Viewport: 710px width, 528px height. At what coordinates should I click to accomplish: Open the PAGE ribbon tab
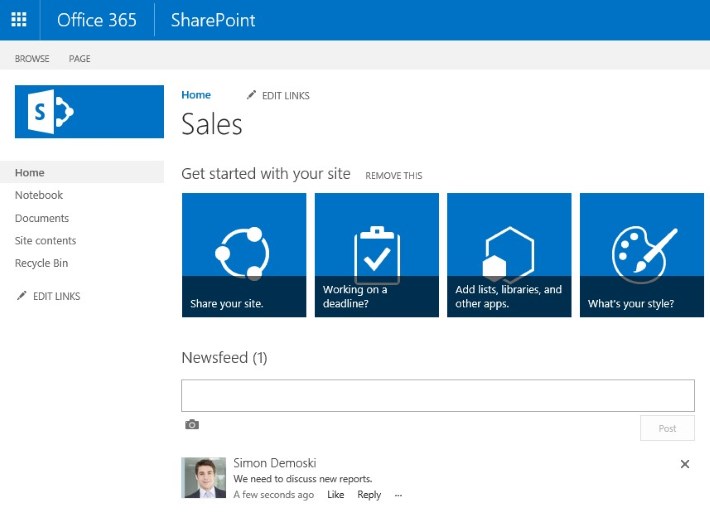(79, 58)
